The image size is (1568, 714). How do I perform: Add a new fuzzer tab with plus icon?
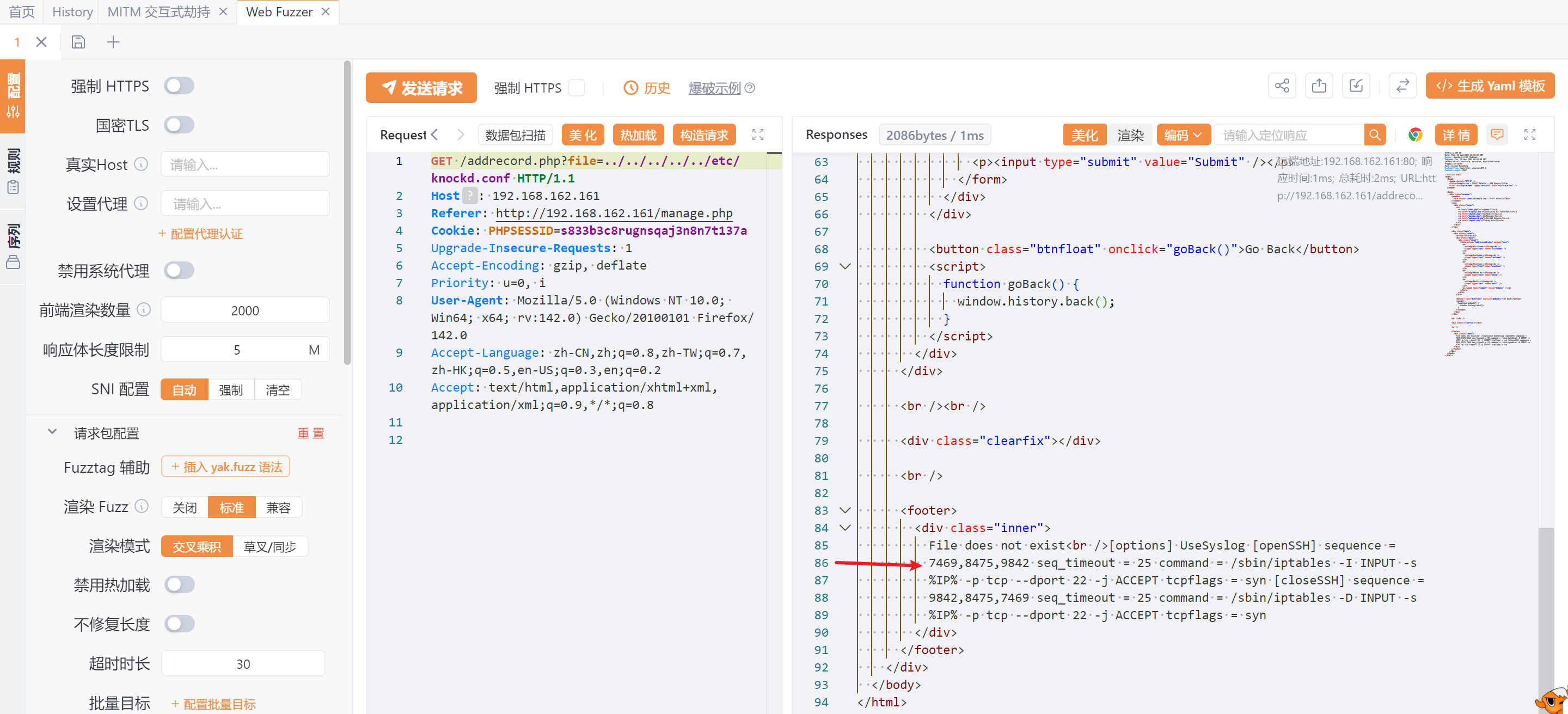click(x=113, y=42)
